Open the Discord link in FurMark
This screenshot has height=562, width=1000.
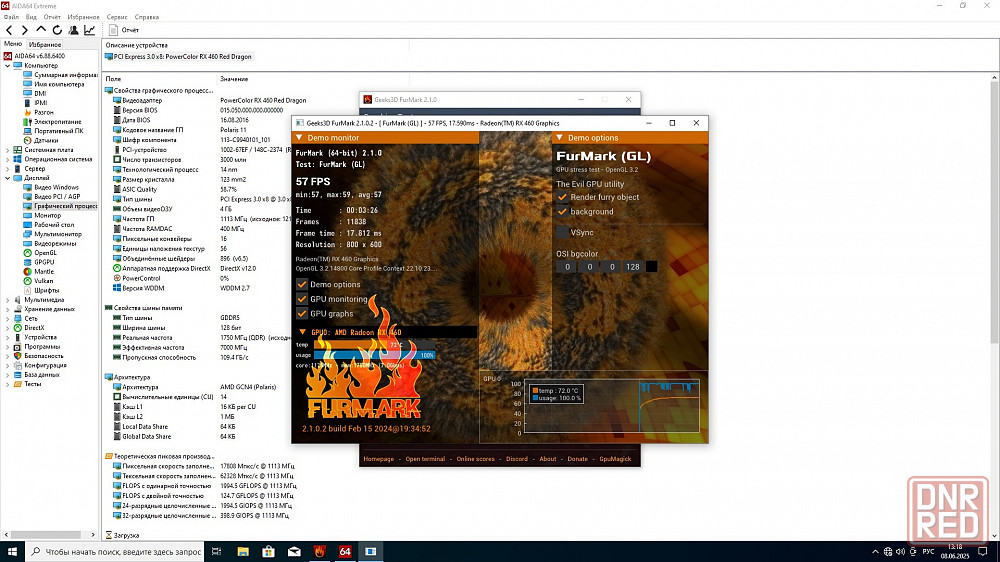517,459
